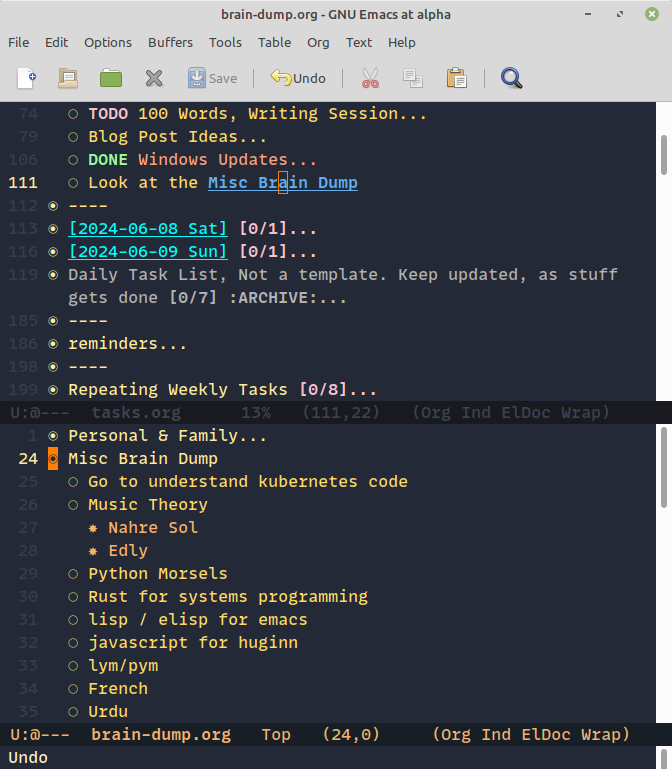Kill the buffer with the X toolbar icon
Screen dimensions: 672x769
click(x=154, y=78)
